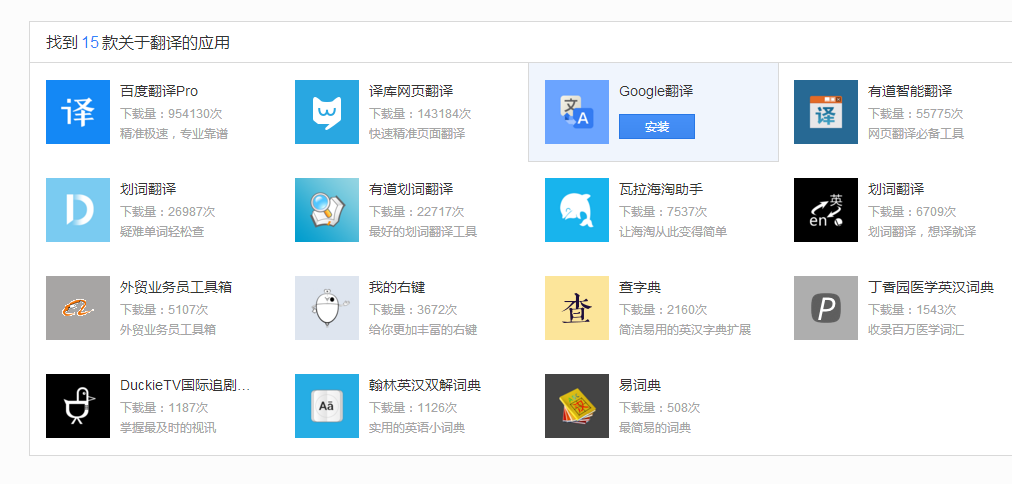Click the 我的右键 mouse icon

pos(327,308)
